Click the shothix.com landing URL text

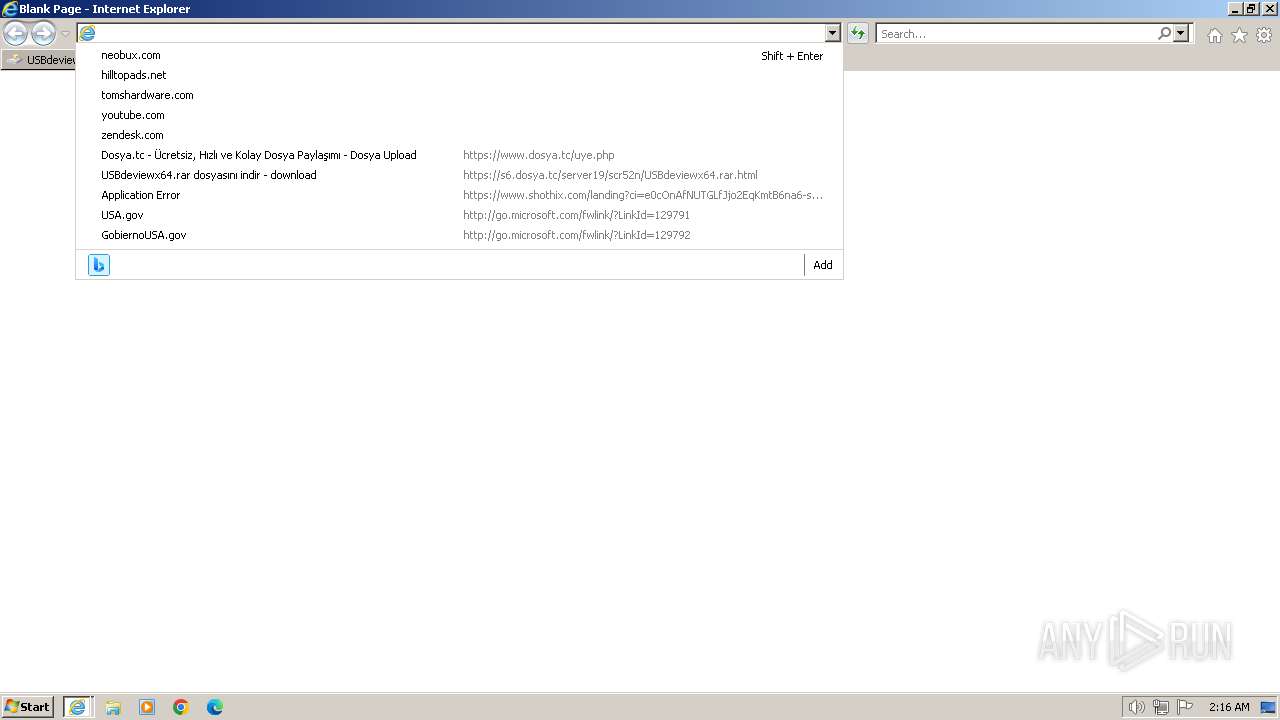pos(643,195)
